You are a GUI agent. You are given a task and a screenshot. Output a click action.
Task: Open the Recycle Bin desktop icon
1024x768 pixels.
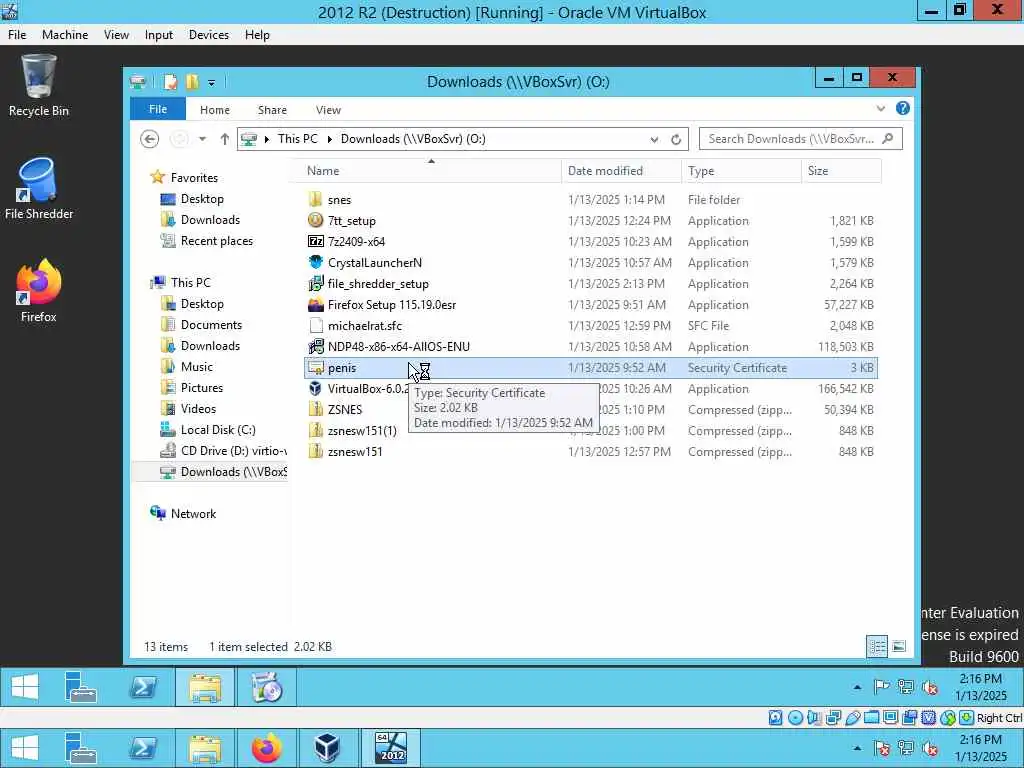click(38, 86)
